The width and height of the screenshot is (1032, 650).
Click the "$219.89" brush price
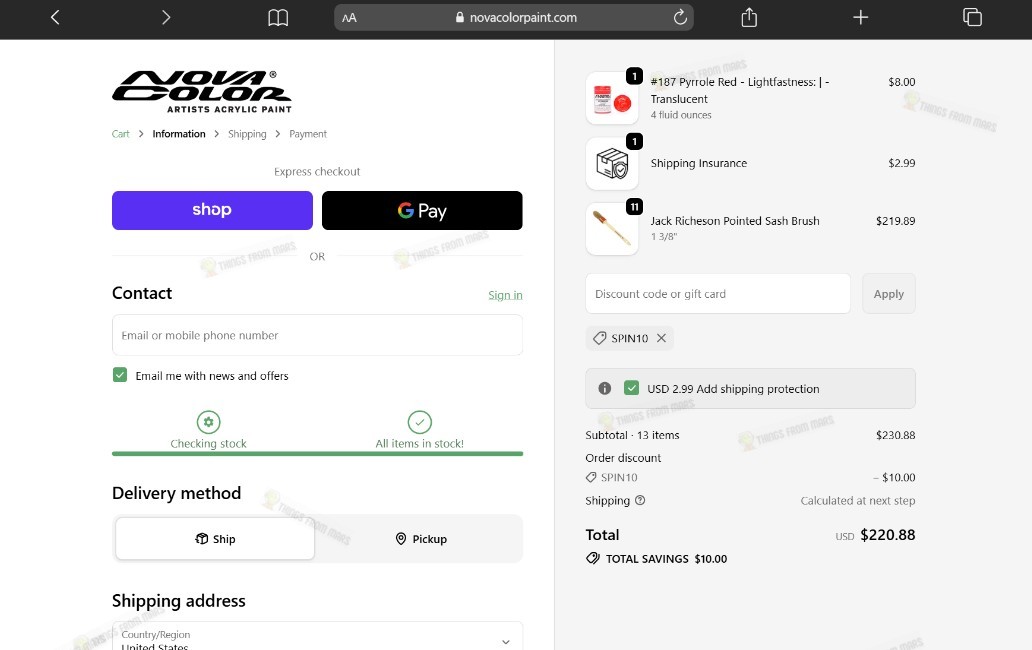[x=895, y=221]
